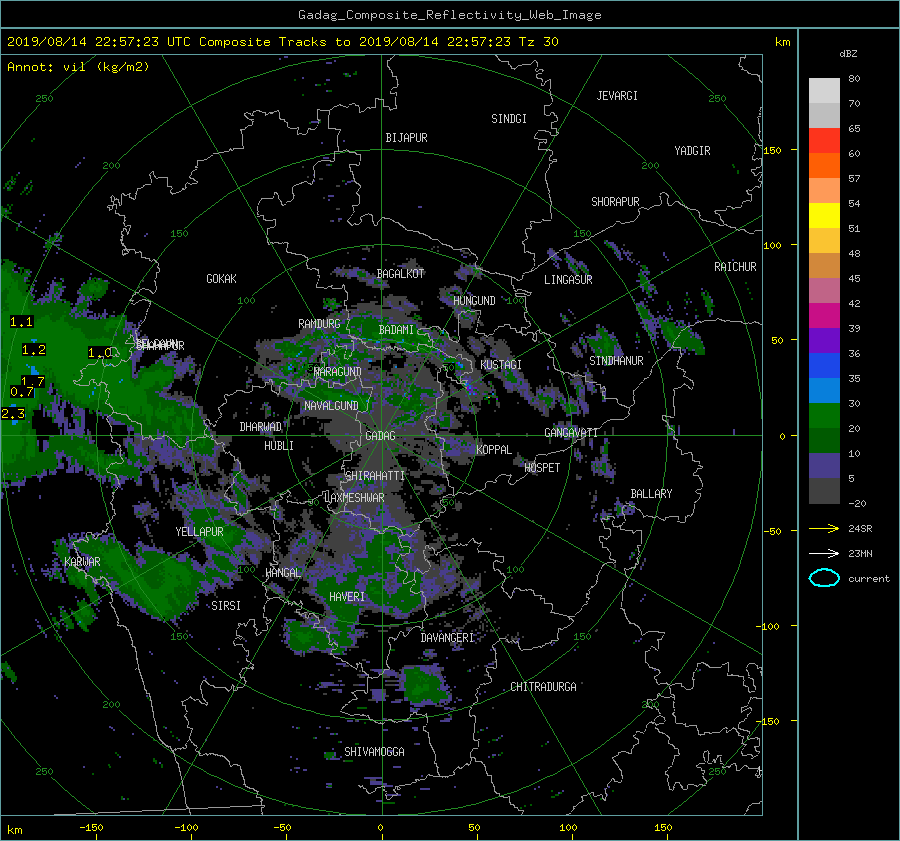Click the SHIVAMOGGA city label
900x841 pixels.
coord(374,751)
